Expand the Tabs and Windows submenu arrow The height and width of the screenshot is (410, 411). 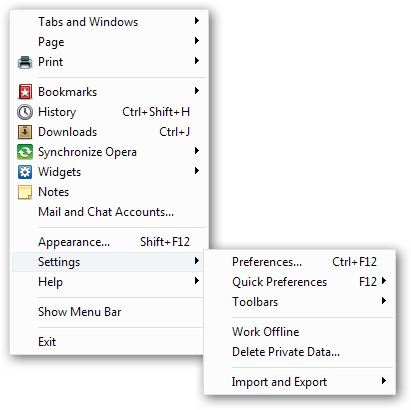tap(197, 21)
